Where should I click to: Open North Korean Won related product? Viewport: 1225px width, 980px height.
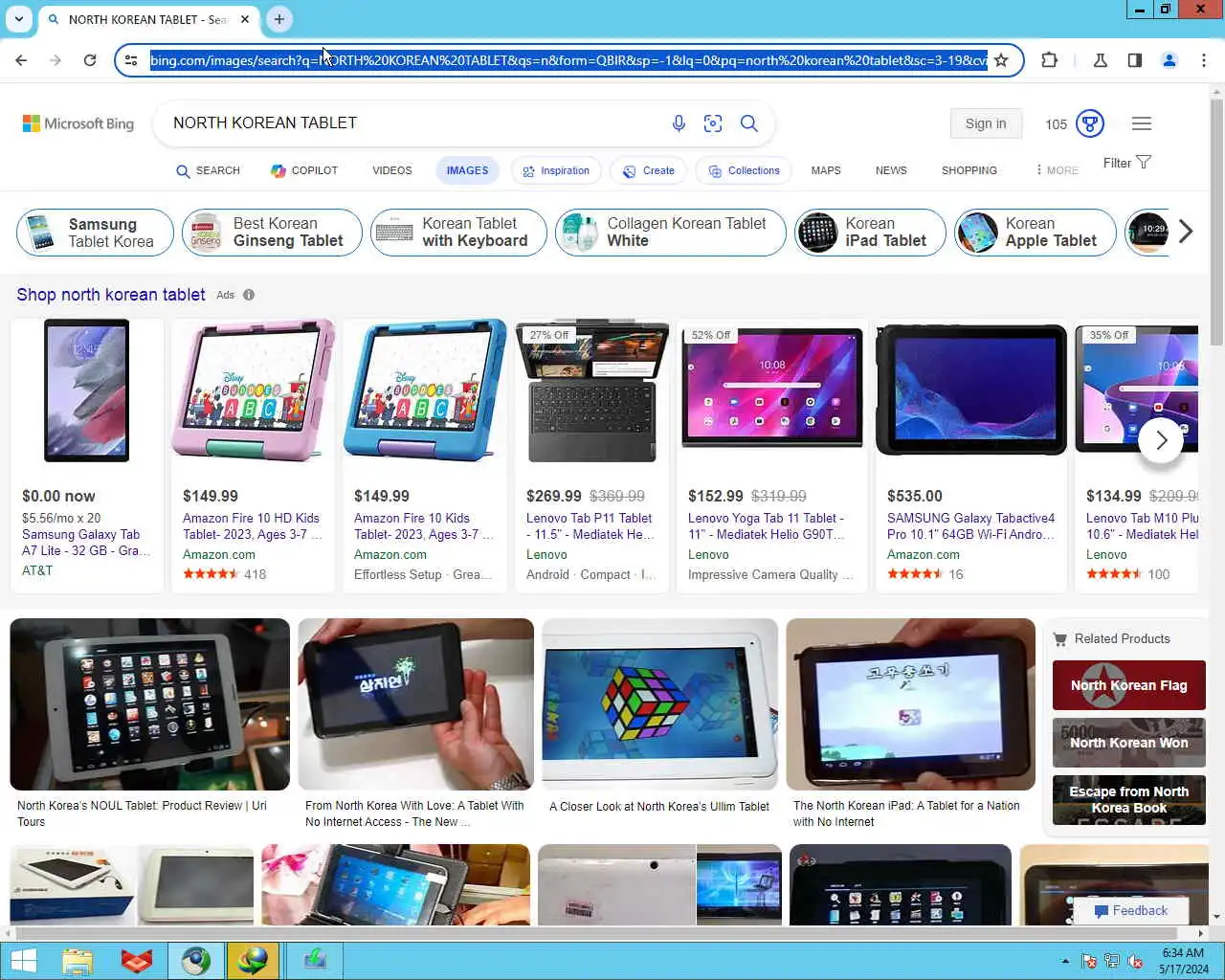click(1129, 743)
